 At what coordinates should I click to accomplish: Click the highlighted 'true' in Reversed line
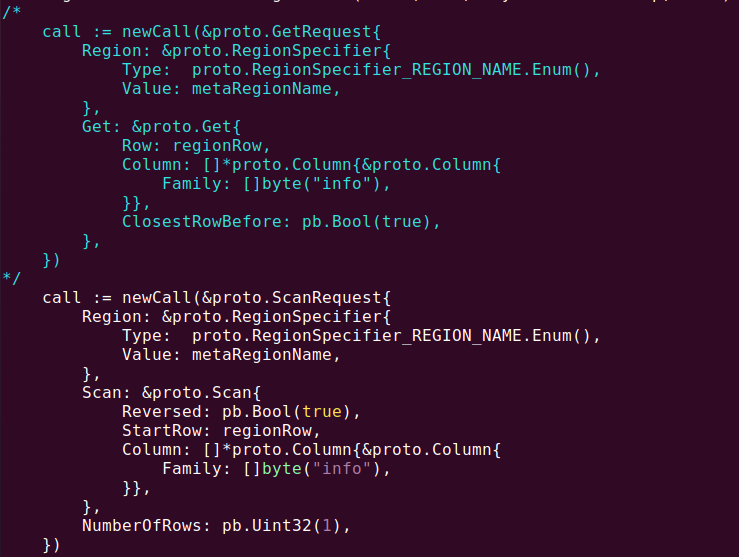(321, 411)
